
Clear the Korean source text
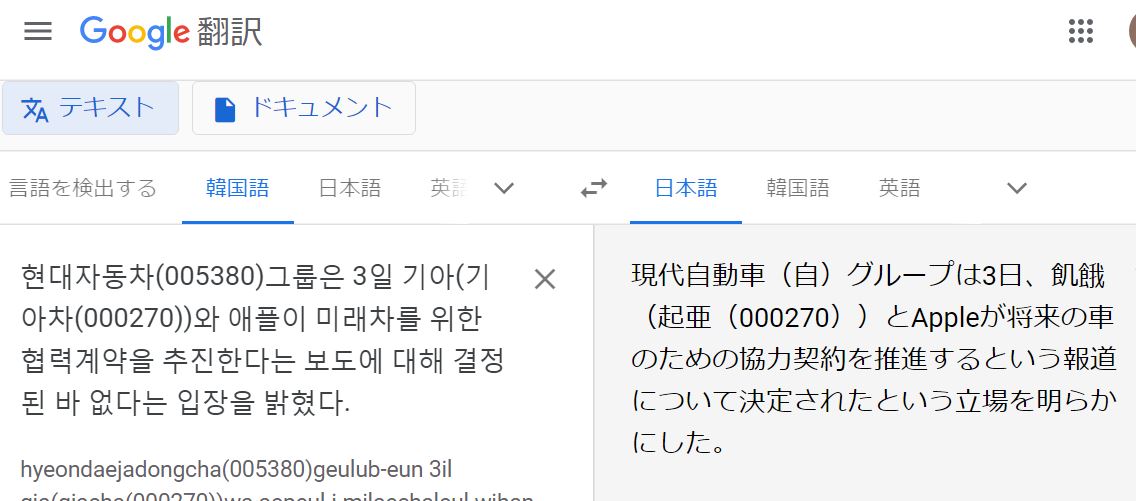545,279
